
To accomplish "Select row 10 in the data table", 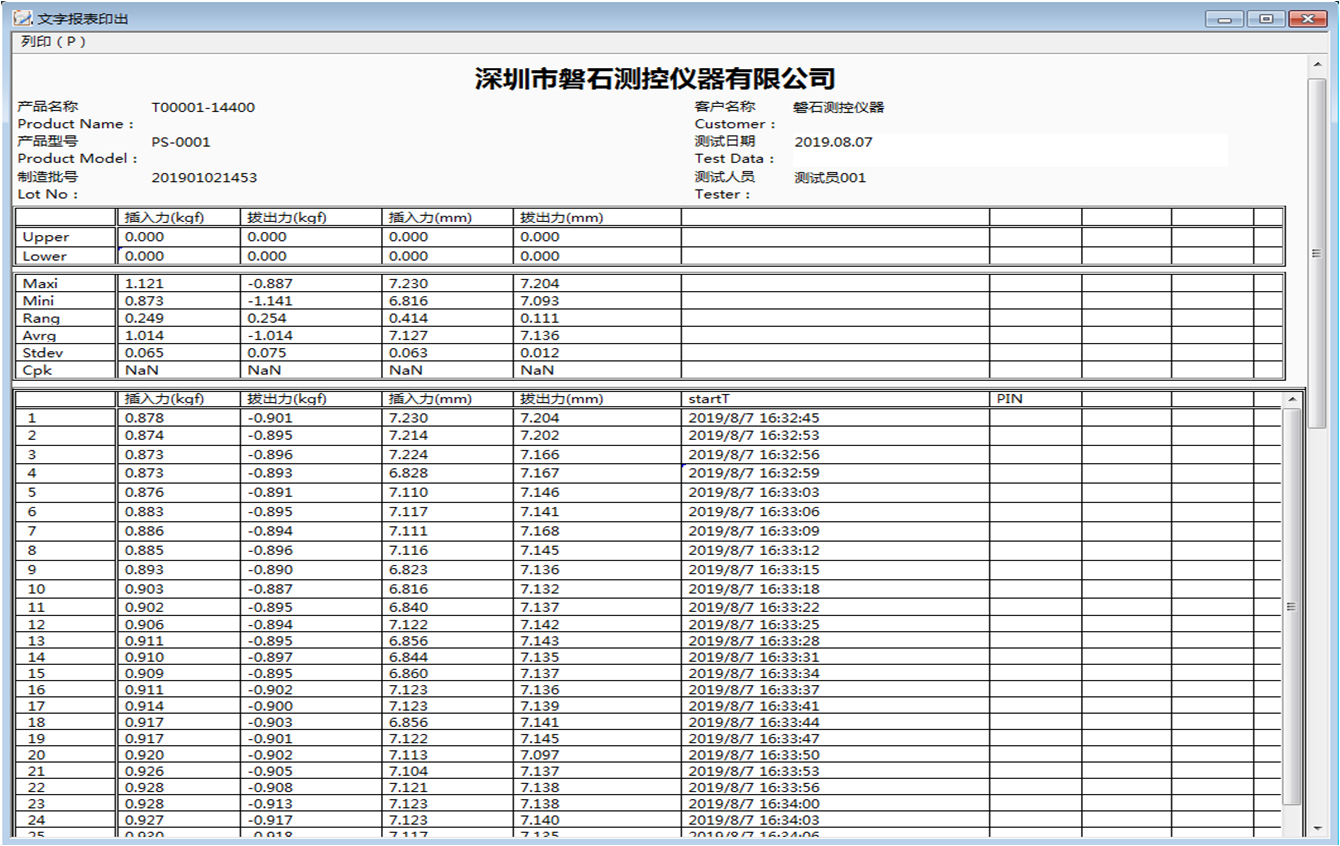I will click(x=36, y=589).
